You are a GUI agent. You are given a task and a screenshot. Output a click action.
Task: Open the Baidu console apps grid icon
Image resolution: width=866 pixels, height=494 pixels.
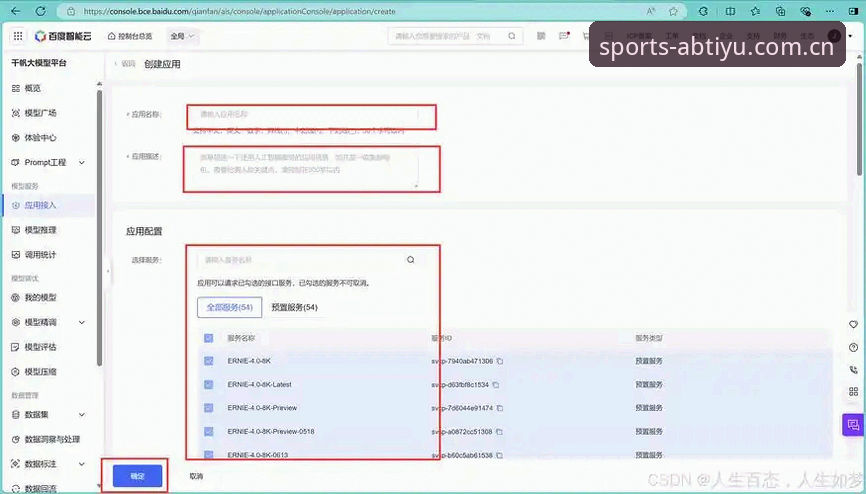[x=18, y=36]
